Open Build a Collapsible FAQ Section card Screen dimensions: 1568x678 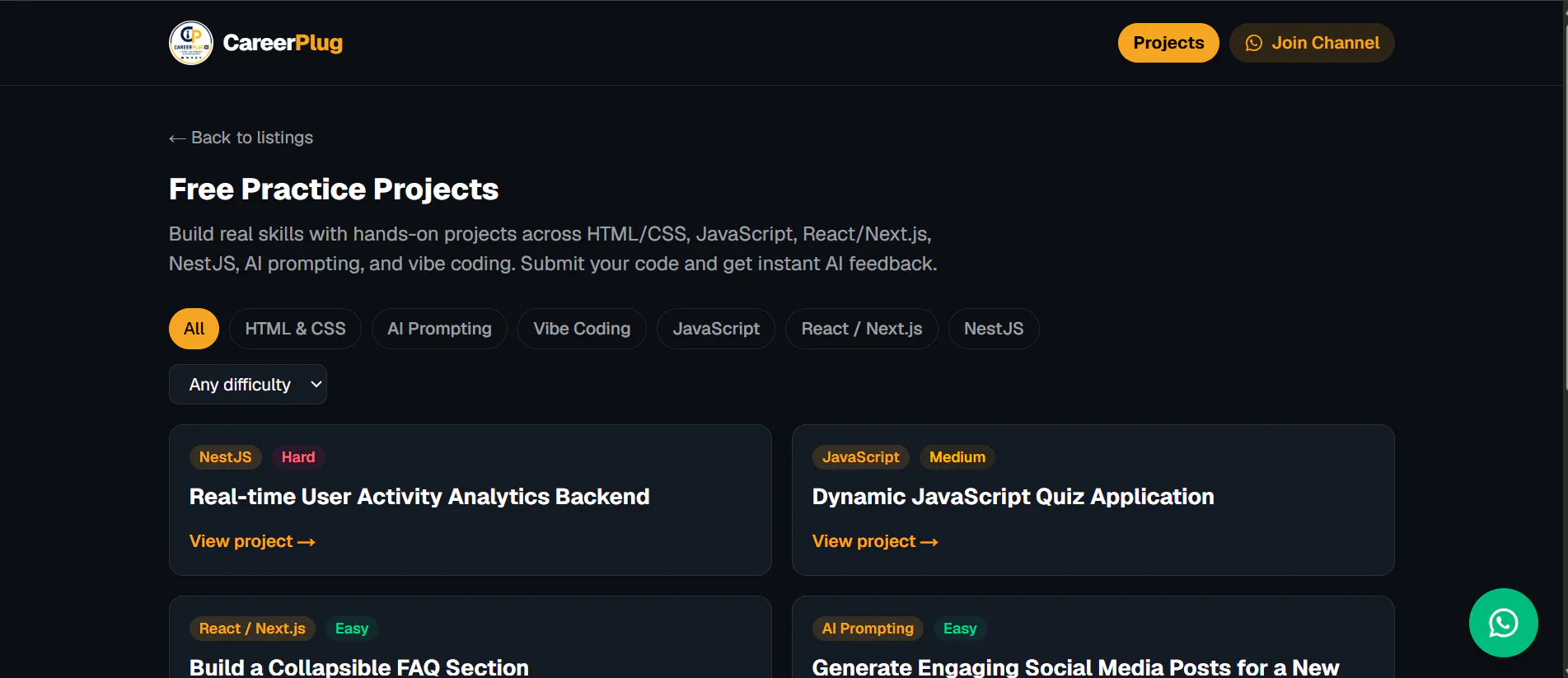coord(470,637)
